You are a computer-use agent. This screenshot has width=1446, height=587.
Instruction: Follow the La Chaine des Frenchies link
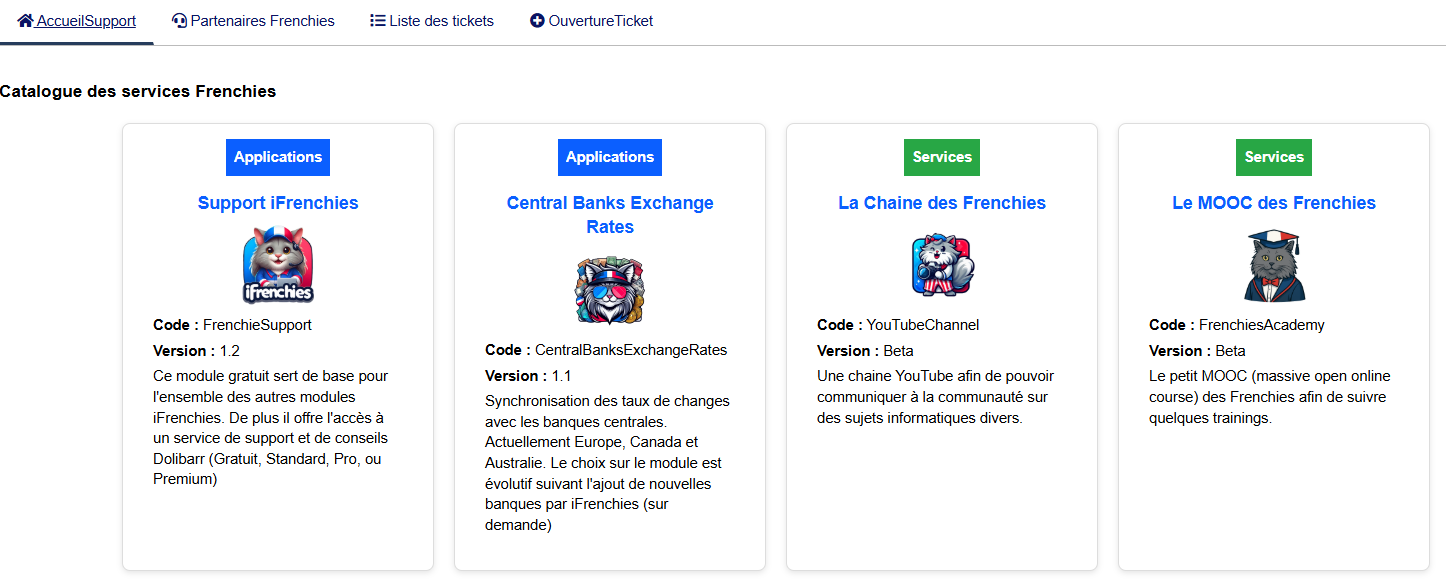pos(942,203)
